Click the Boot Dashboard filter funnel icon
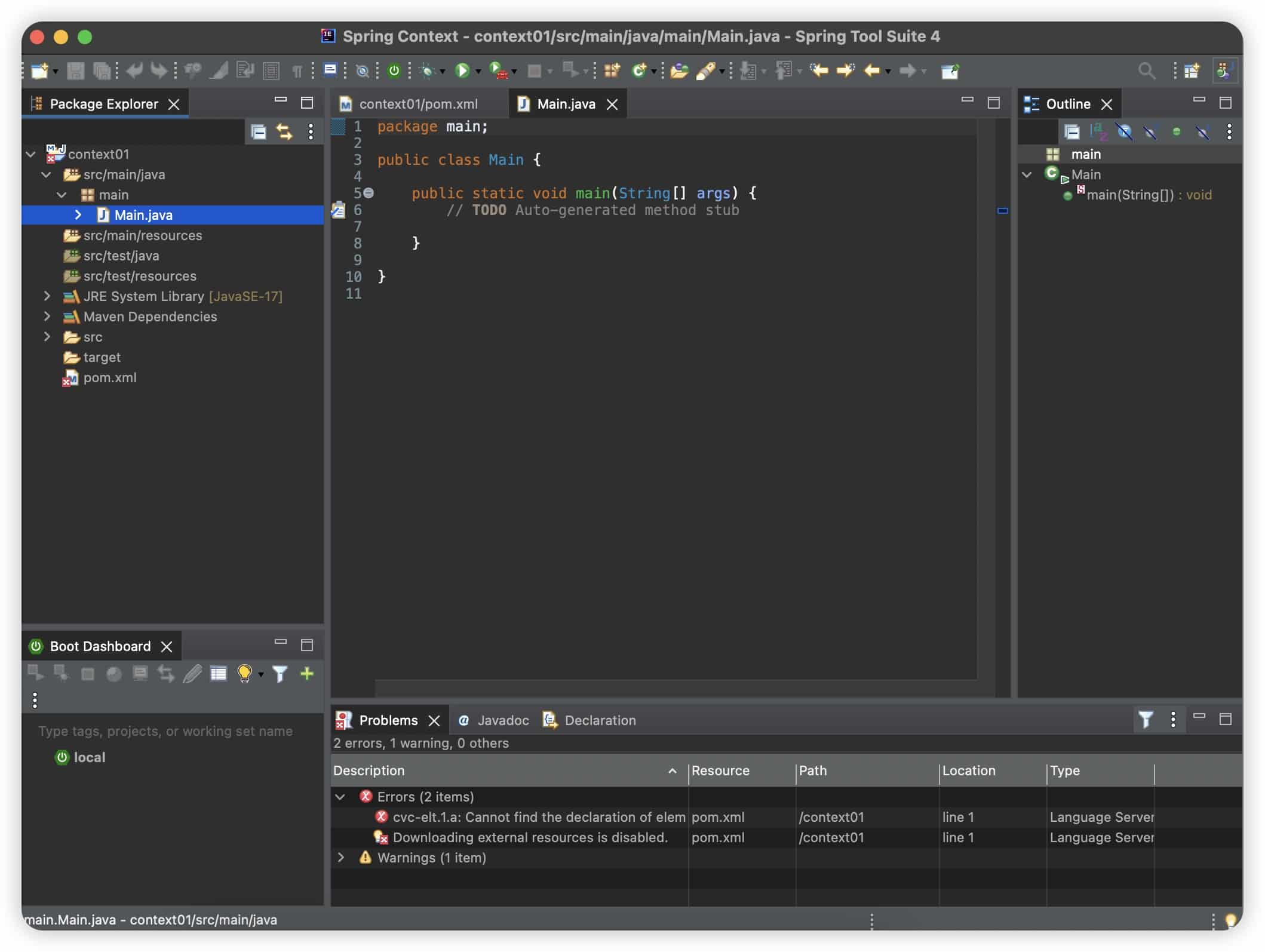Viewport: 1265px width, 952px height. tap(280, 674)
